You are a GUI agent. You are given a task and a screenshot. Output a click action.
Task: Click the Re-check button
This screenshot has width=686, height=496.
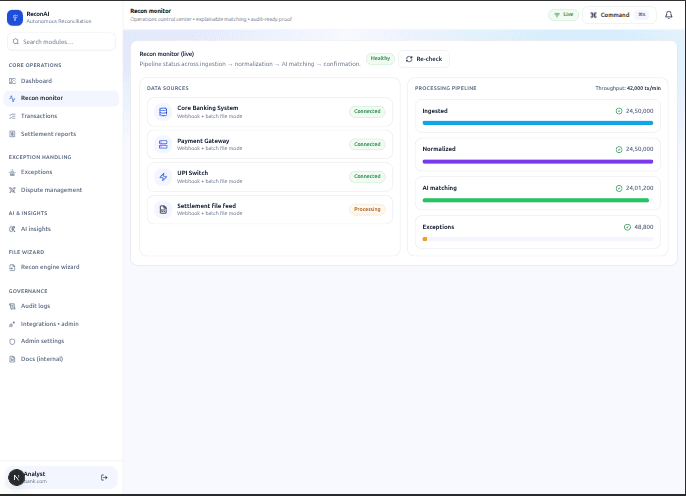[424, 59]
